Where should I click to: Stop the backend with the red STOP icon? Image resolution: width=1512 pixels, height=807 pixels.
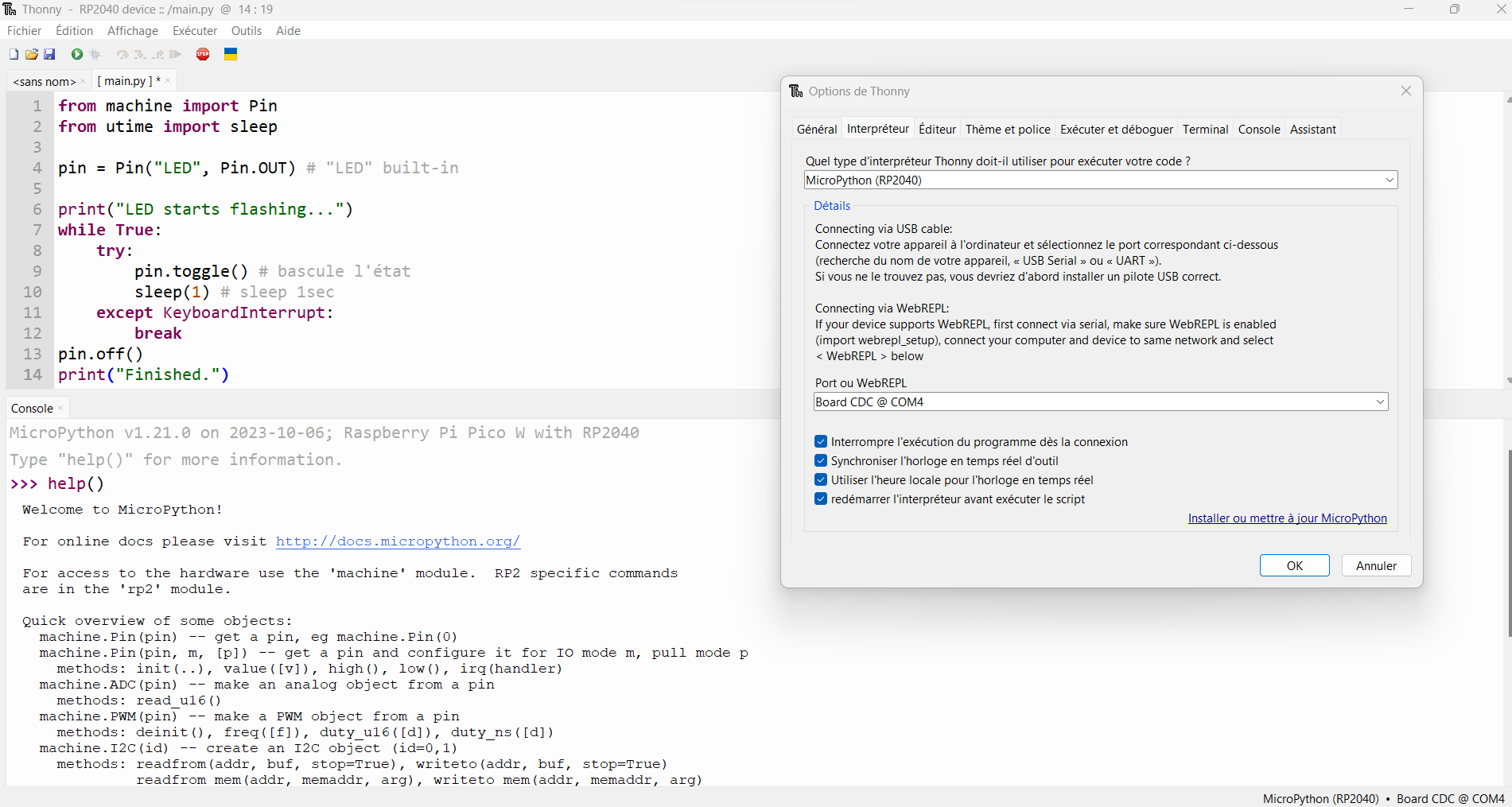point(203,54)
